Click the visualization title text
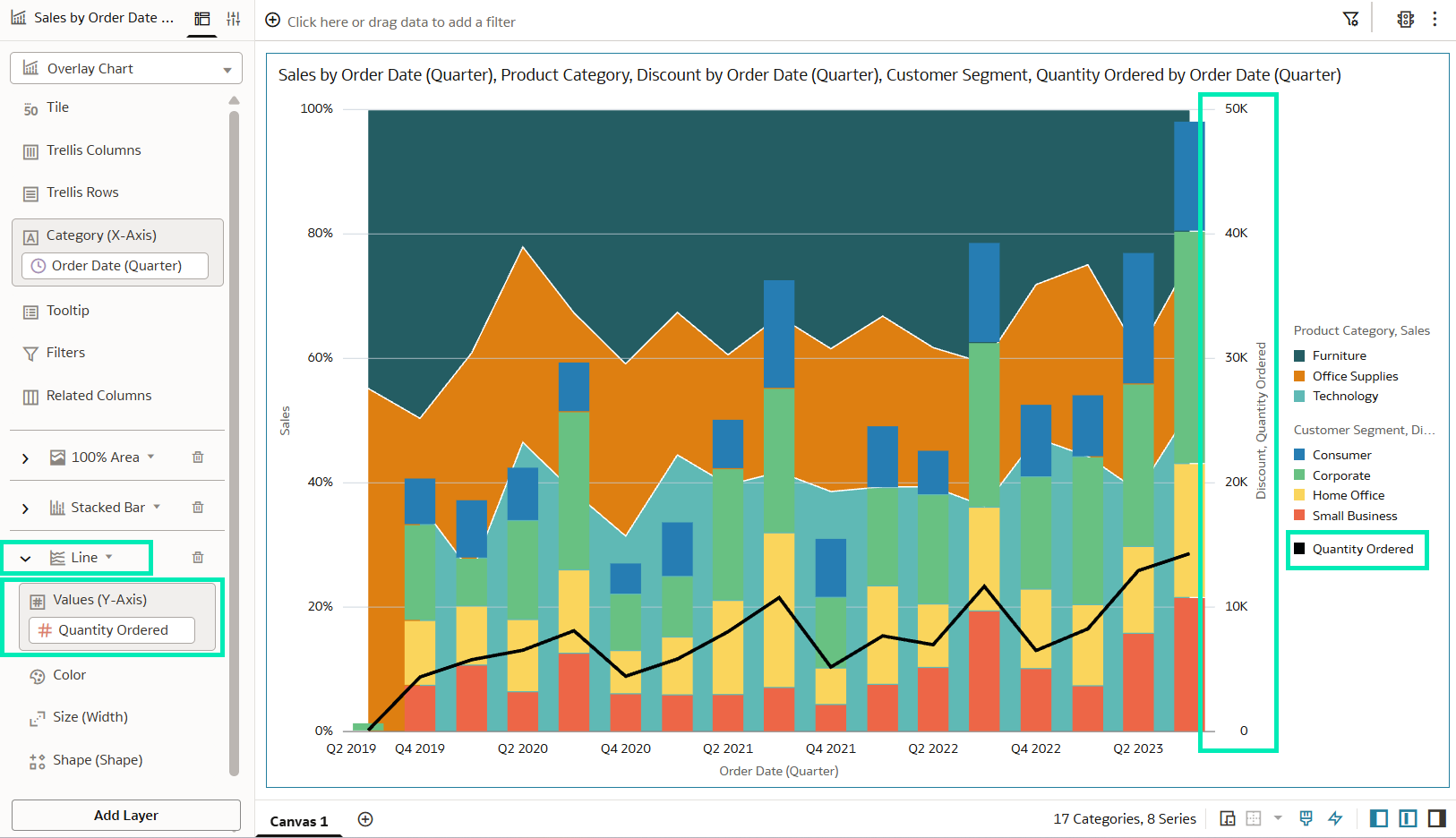 point(809,75)
